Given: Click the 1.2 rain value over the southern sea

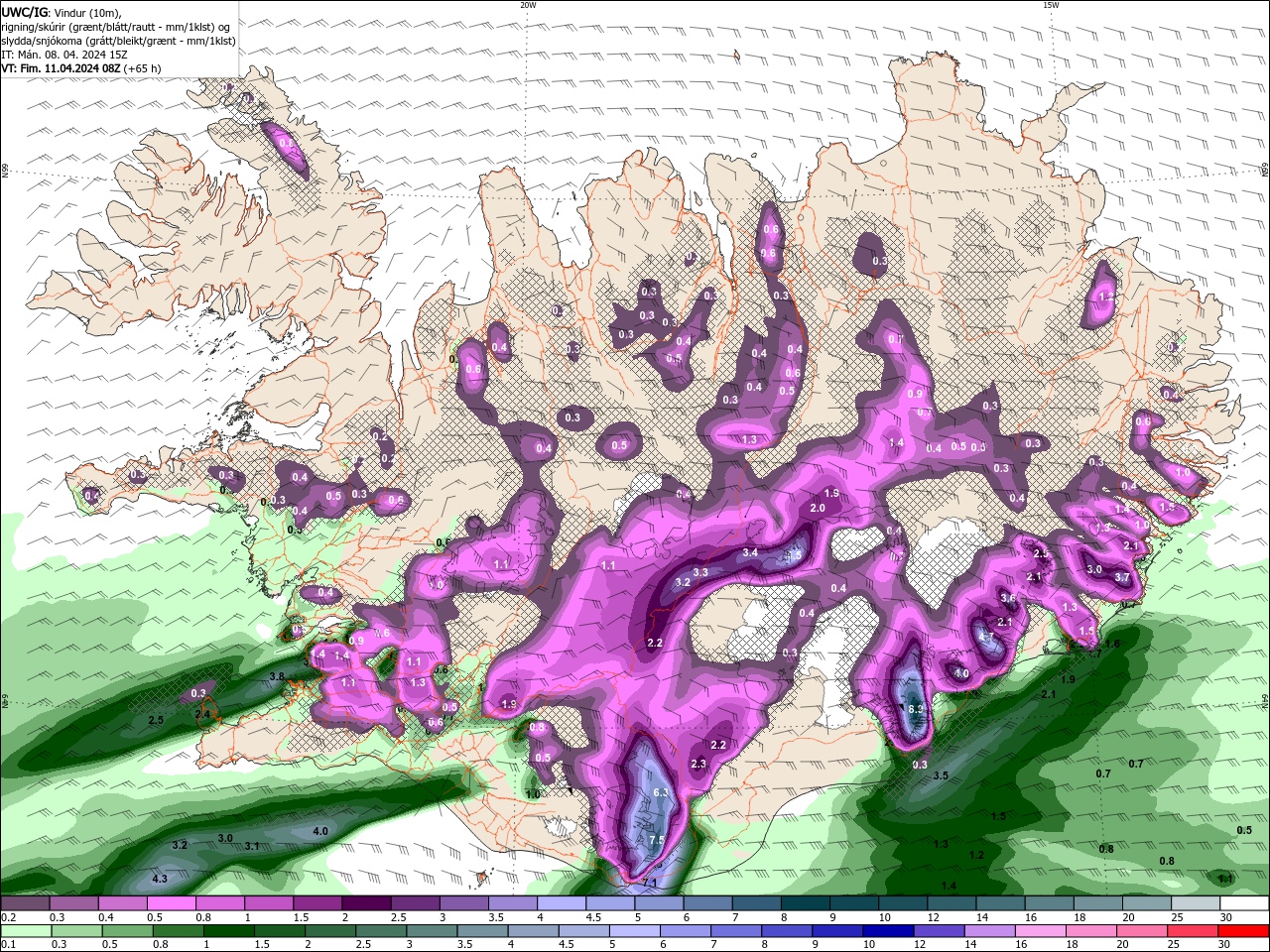Looking at the screenshot, I should [976, 855].
